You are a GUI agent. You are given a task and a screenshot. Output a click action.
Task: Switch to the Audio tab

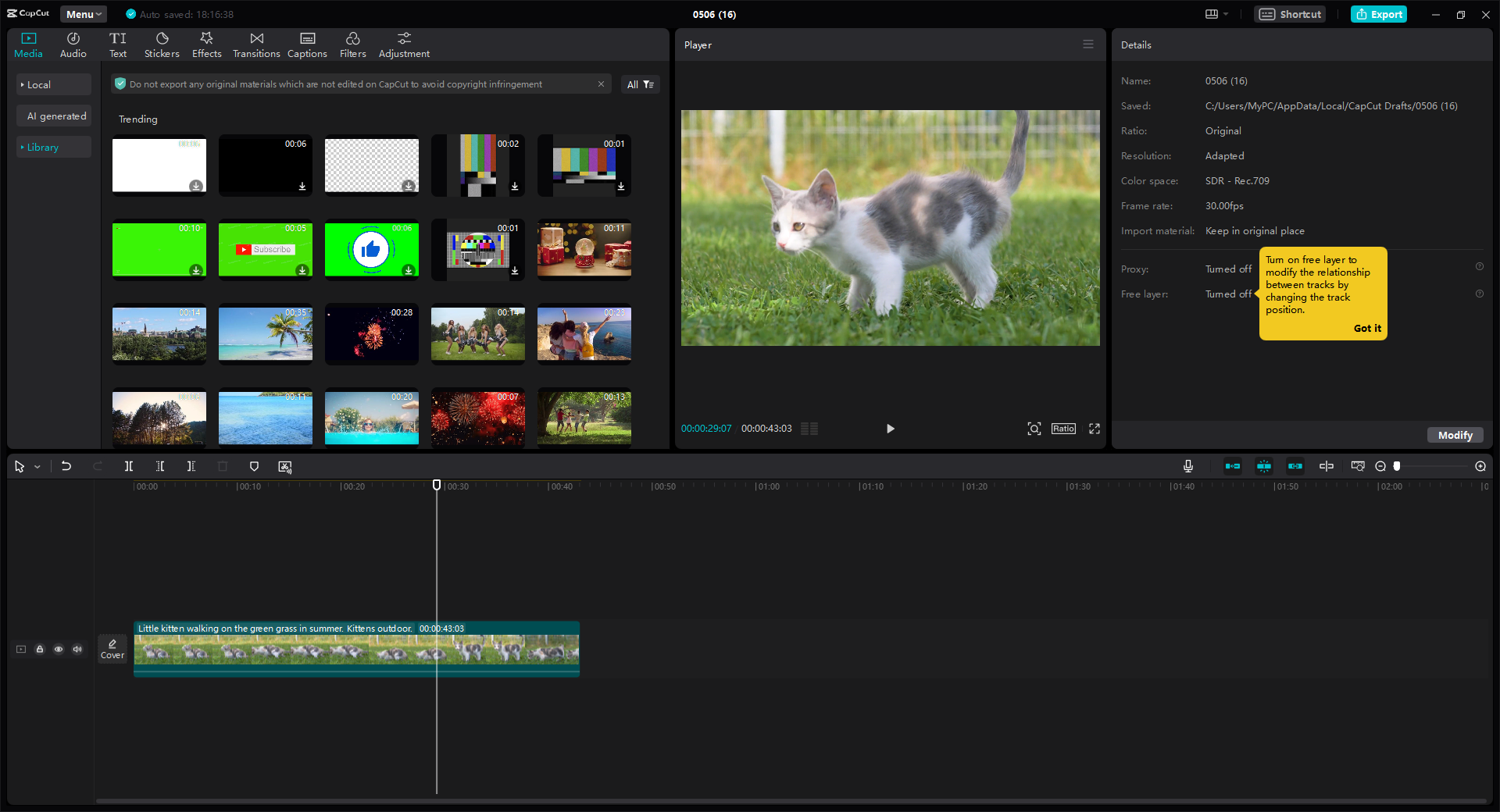point(72,44)
